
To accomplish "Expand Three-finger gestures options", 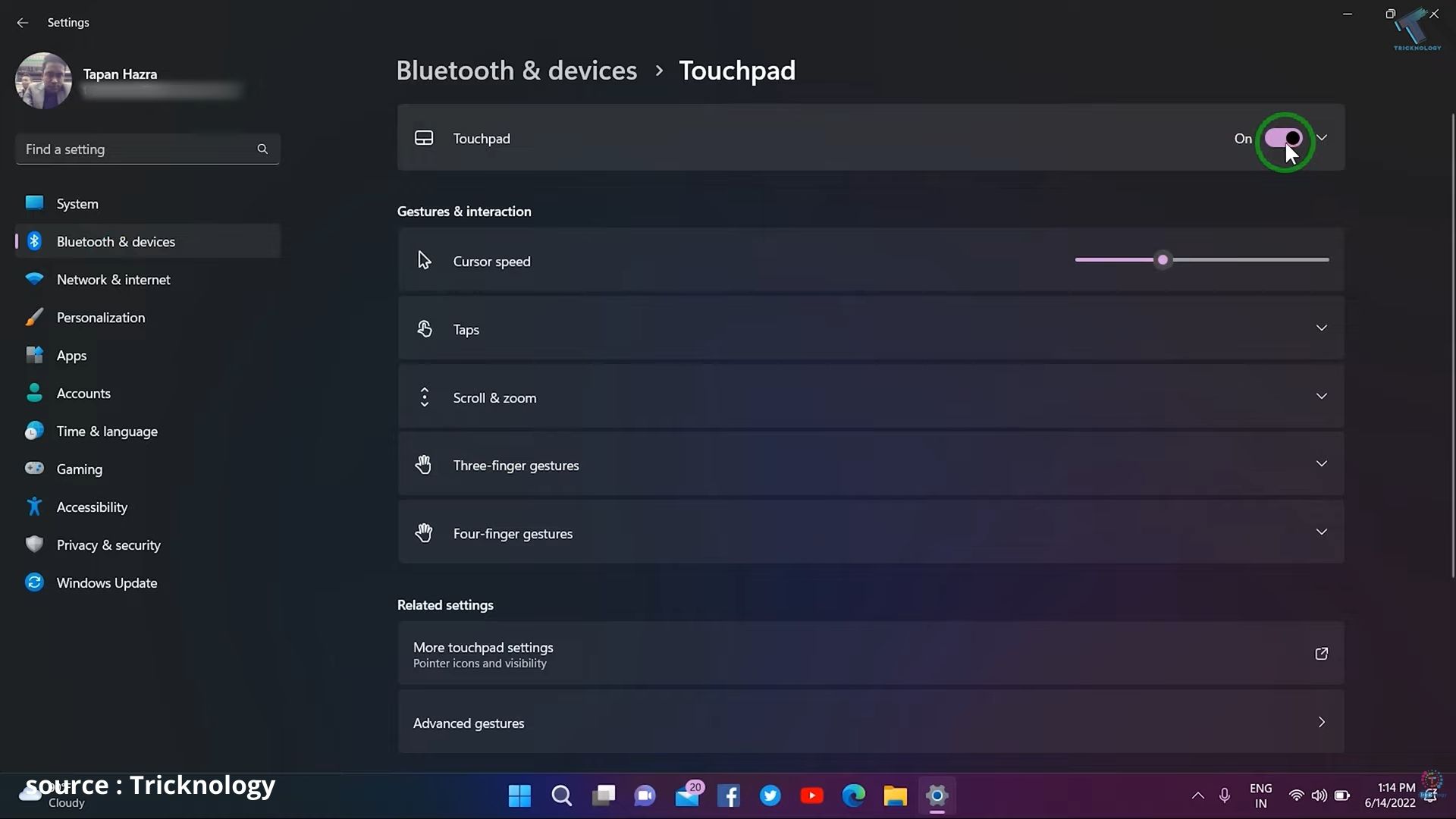I will 871,465.
